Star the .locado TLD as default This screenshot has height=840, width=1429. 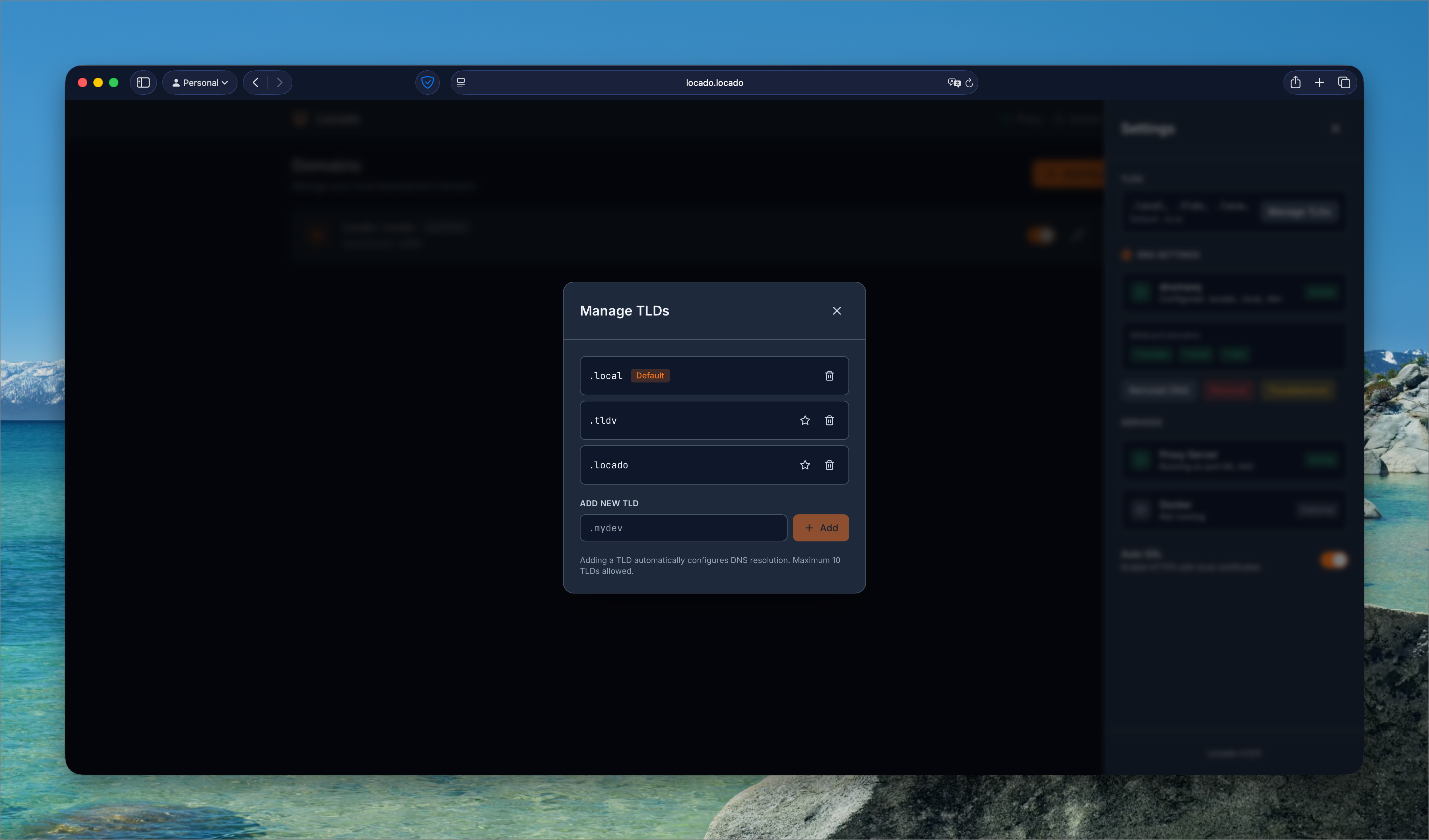805,465
